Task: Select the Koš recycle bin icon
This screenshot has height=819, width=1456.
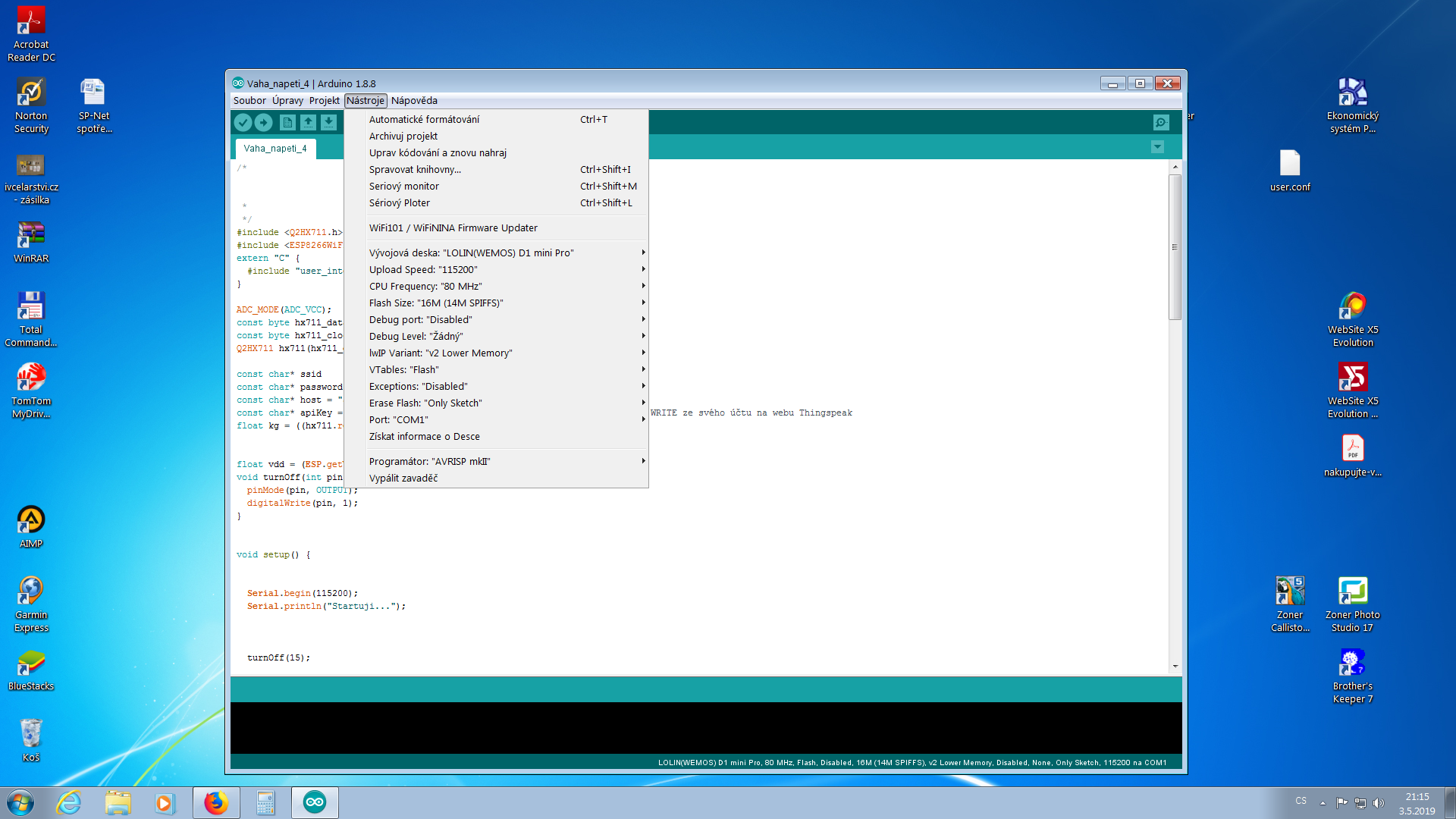Action: 31,741
